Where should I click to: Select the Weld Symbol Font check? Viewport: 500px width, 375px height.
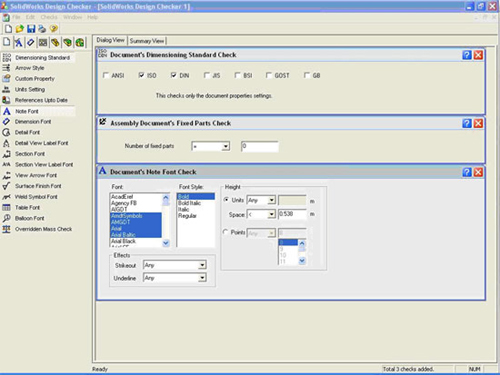pyautogui.click(x=30, y=197)
